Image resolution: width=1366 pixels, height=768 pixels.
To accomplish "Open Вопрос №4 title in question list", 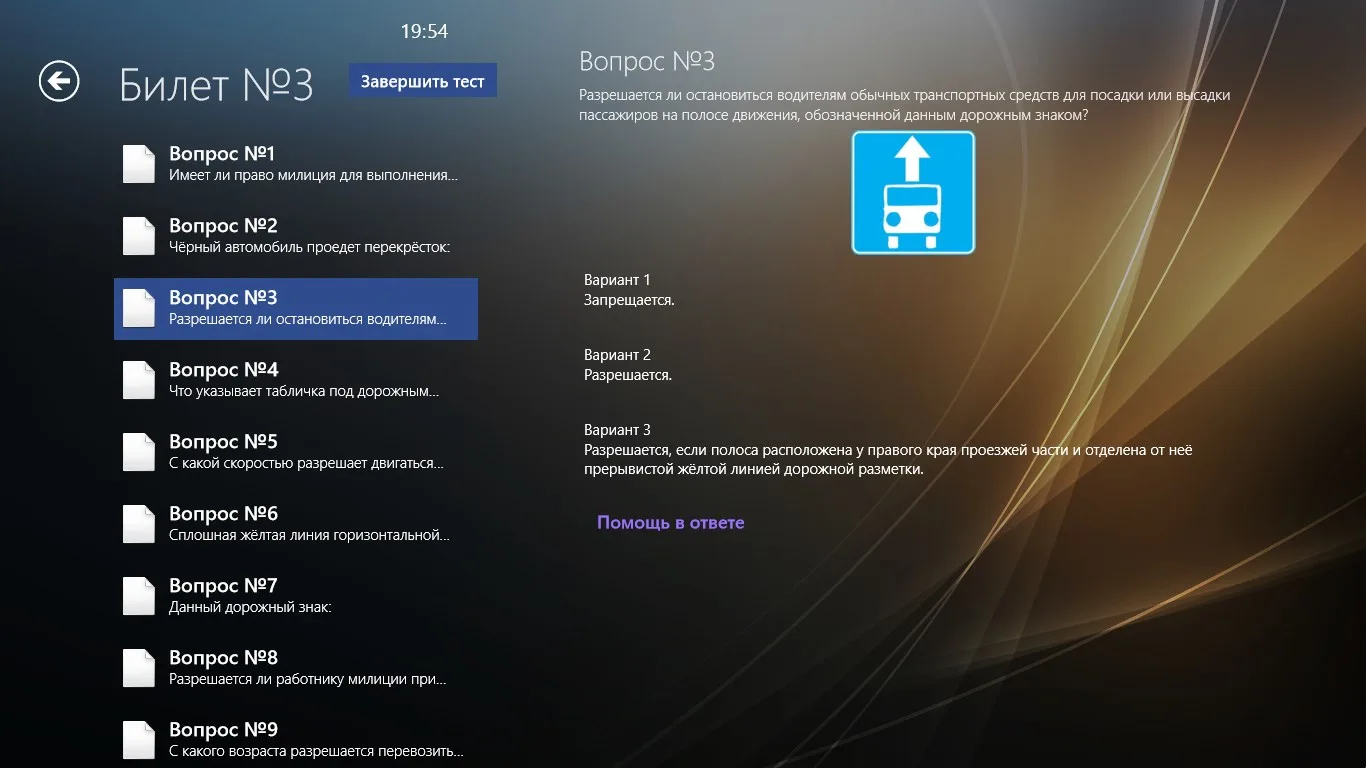I will pyautogui.click(x=224, y=370).
